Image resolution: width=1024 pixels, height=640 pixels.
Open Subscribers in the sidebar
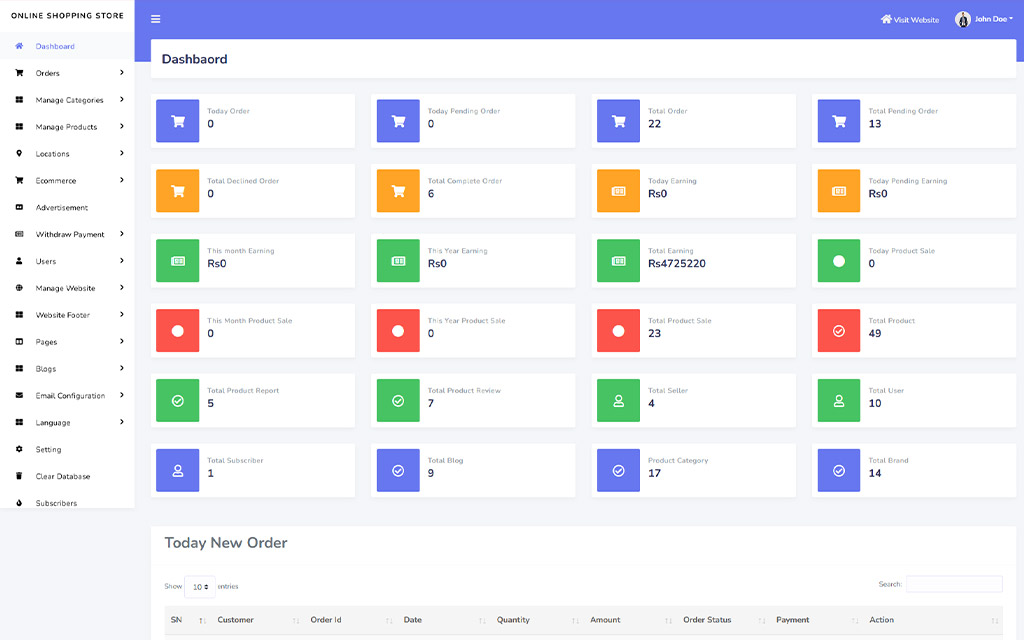[56, 503]
